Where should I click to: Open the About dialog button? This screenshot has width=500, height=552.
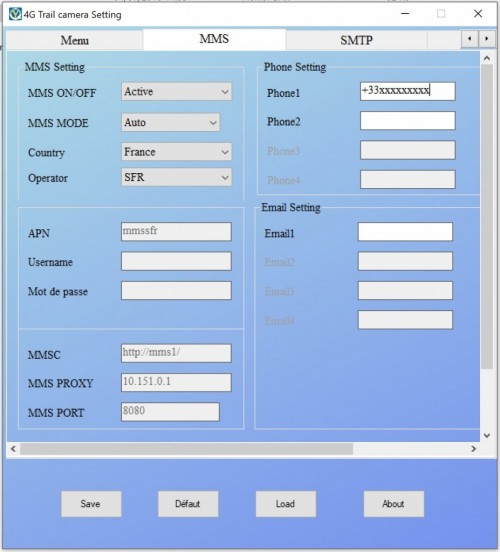click(394, 504)
